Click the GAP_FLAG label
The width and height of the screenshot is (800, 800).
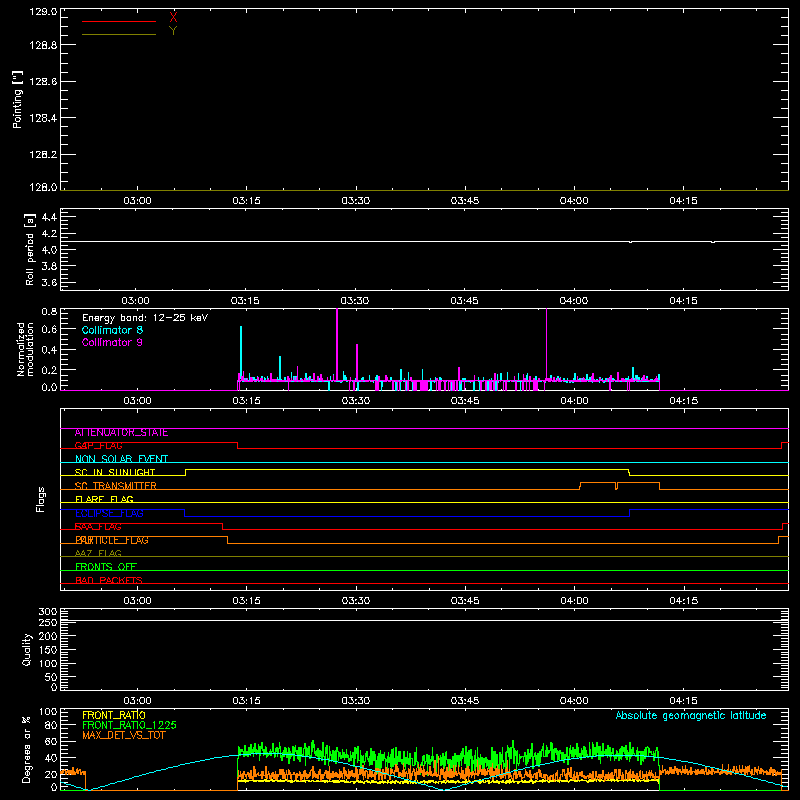tap(98, 446)
